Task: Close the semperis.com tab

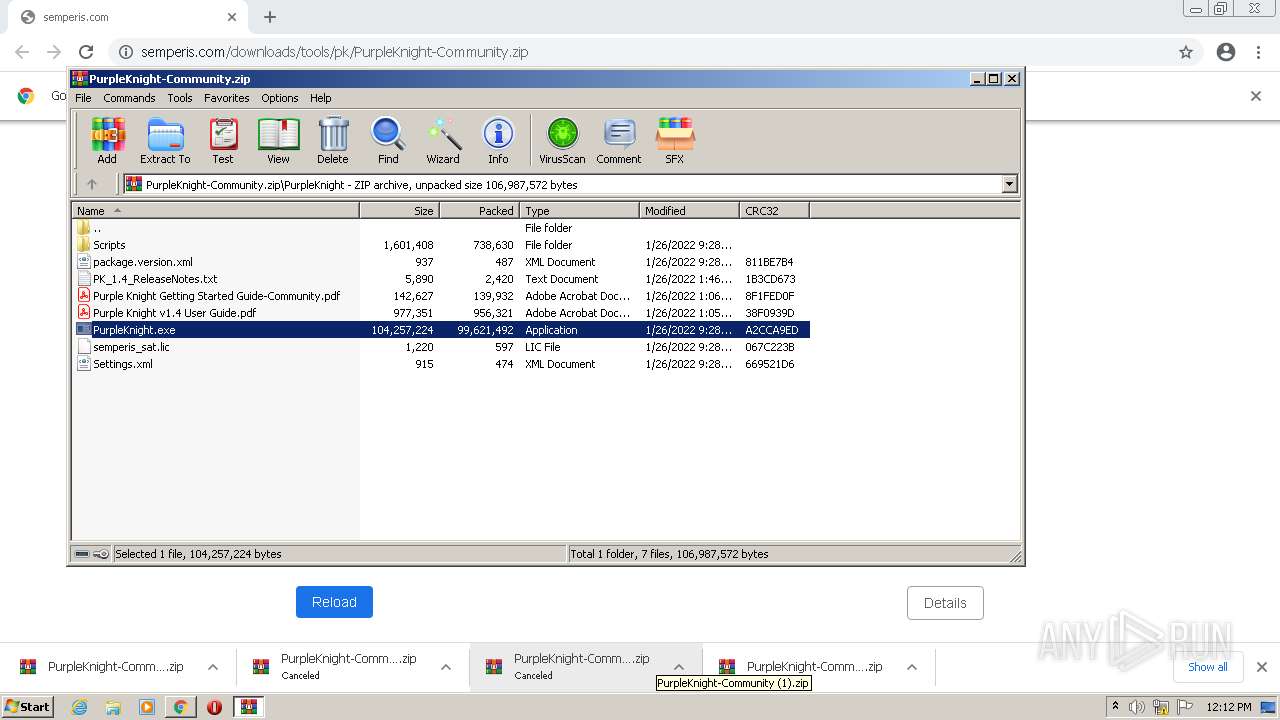Action: (232, 17)
